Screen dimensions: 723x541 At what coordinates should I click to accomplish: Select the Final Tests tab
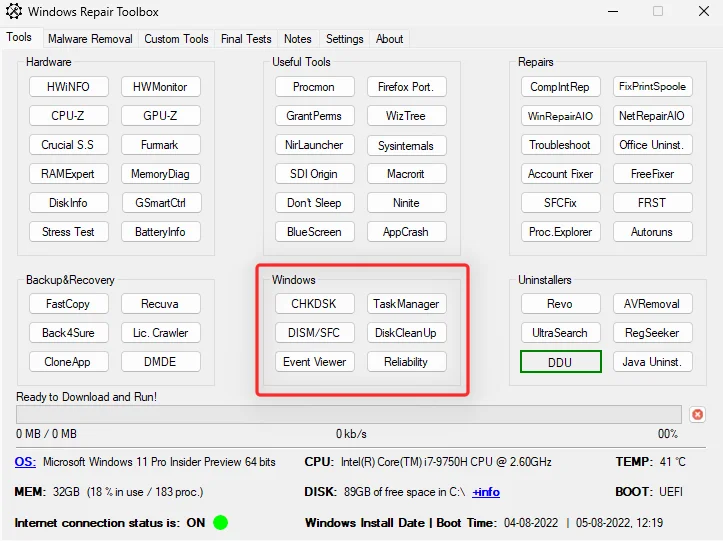click(246, 39)
